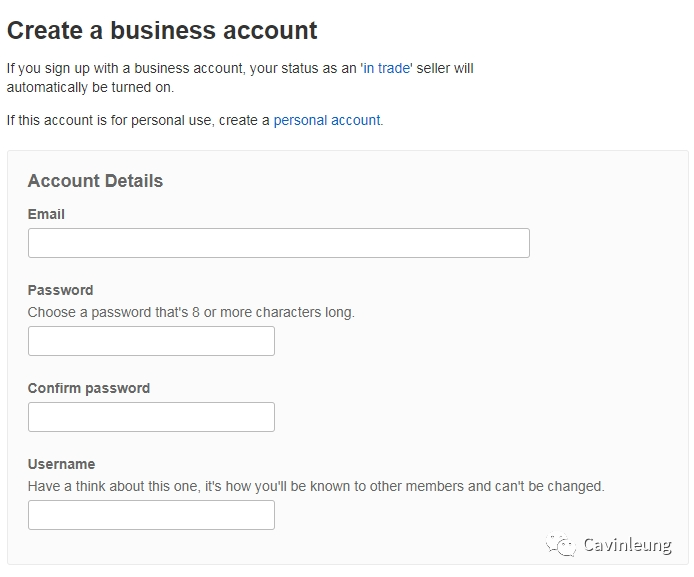
Task: Focus the Email input field
Action: pyautogui.click(x=279, y=243)
